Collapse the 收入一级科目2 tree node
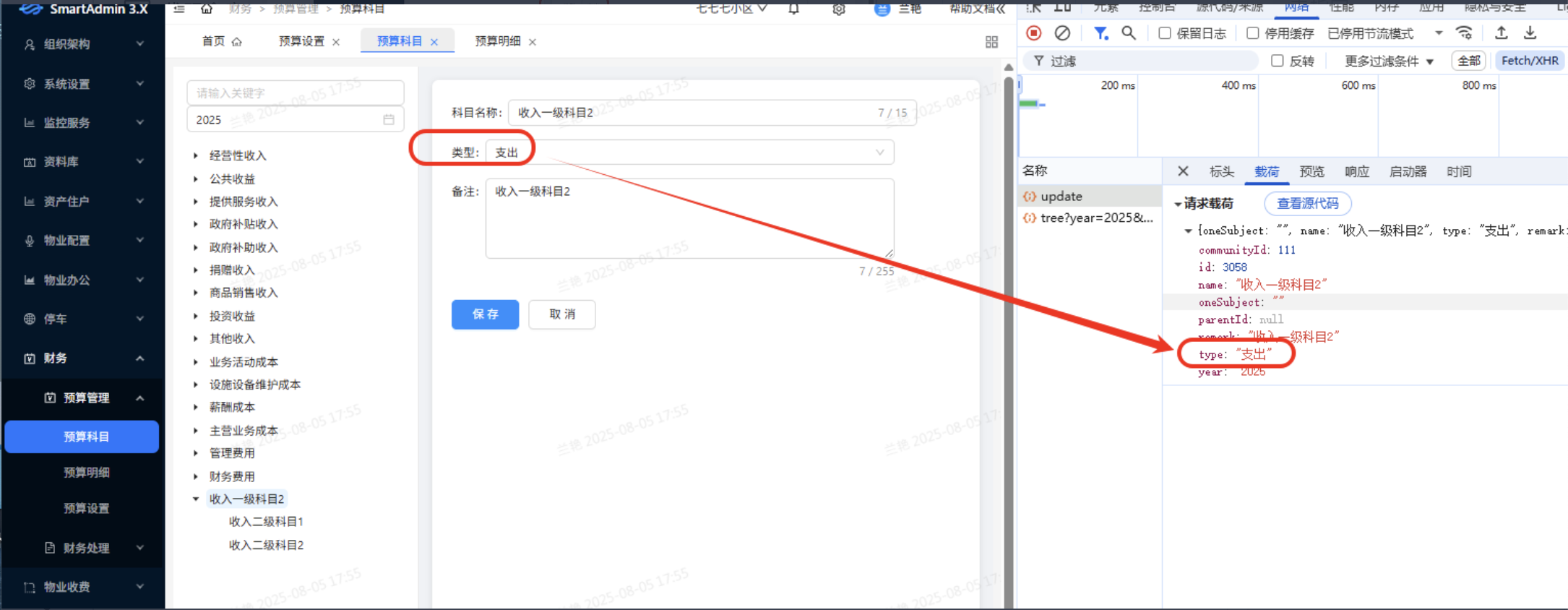Viewport: 1568px width, 610px height. point(196,499)
